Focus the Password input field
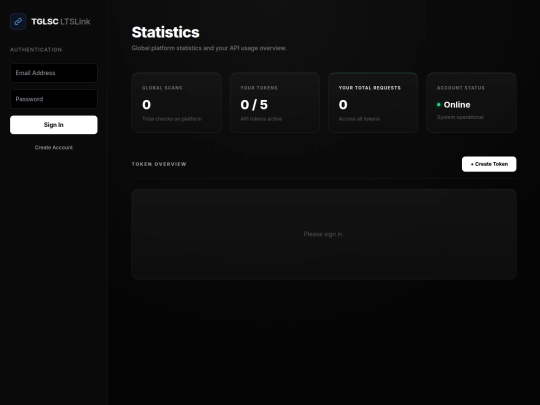 pyautogui.click(x=54, y=99)
